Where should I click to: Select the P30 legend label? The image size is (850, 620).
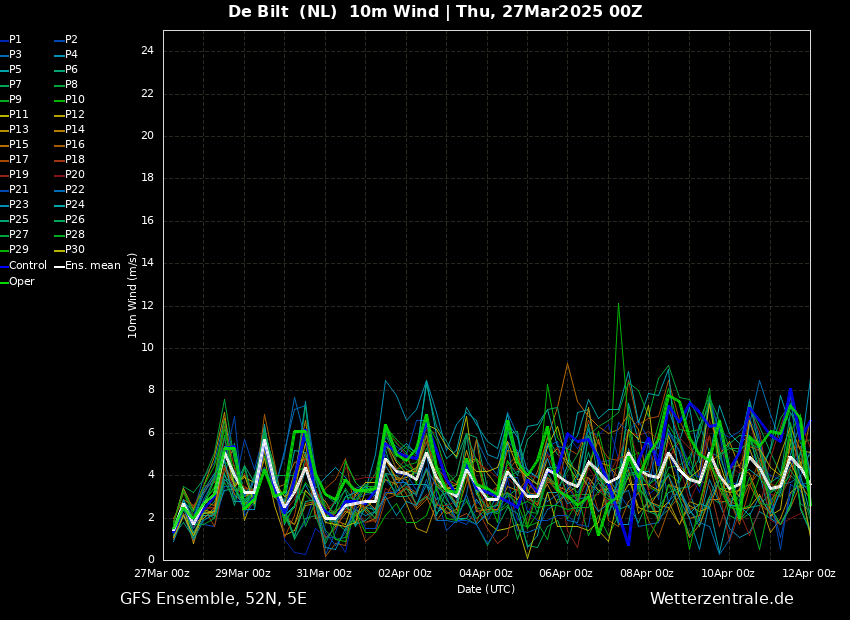(75, 250)
